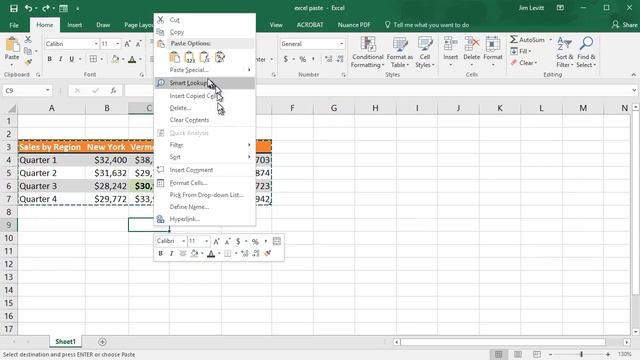Open Find & Select menu
Viewport: 640px width, 360px height.
pyautogui.click(x=587, y=52)
